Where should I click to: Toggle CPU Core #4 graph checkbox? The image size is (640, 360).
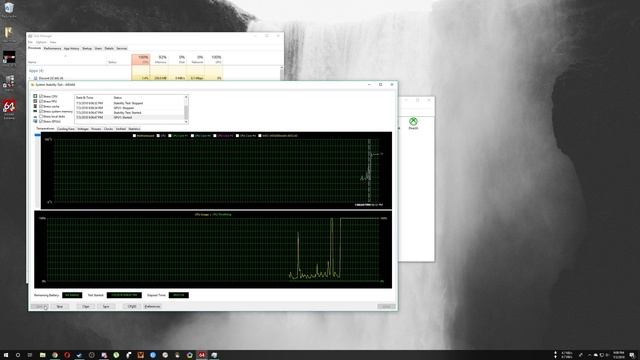coord(237,136)
